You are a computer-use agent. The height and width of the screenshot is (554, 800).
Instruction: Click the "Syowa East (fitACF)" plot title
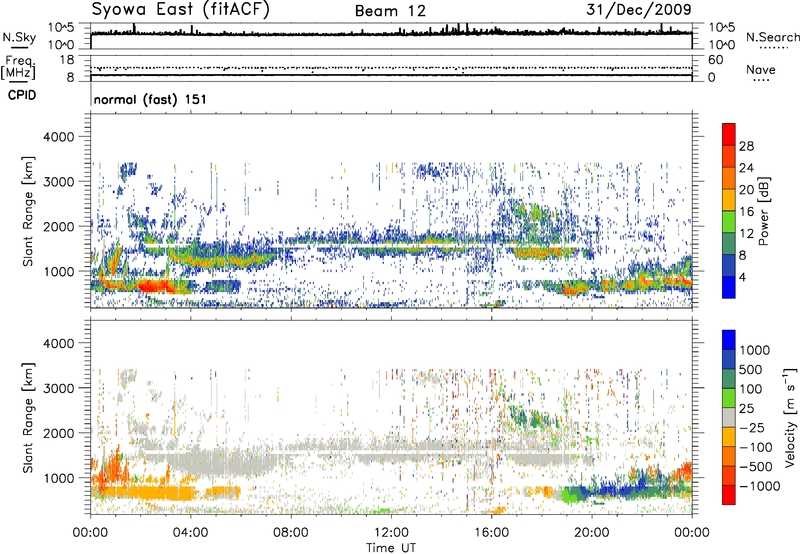click(180, 9)
